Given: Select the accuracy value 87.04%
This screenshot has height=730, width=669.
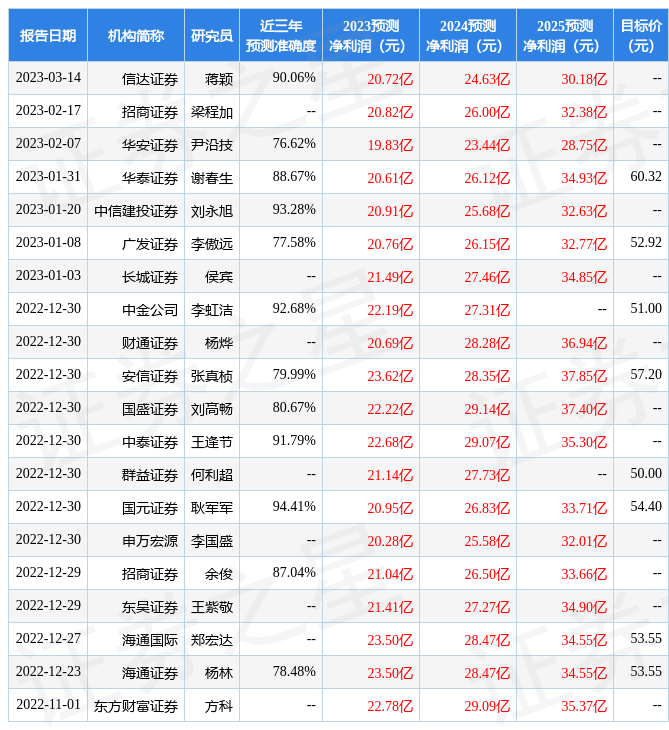Looking at the screenshot, I should pyautogui.click(x=294, y=573).
